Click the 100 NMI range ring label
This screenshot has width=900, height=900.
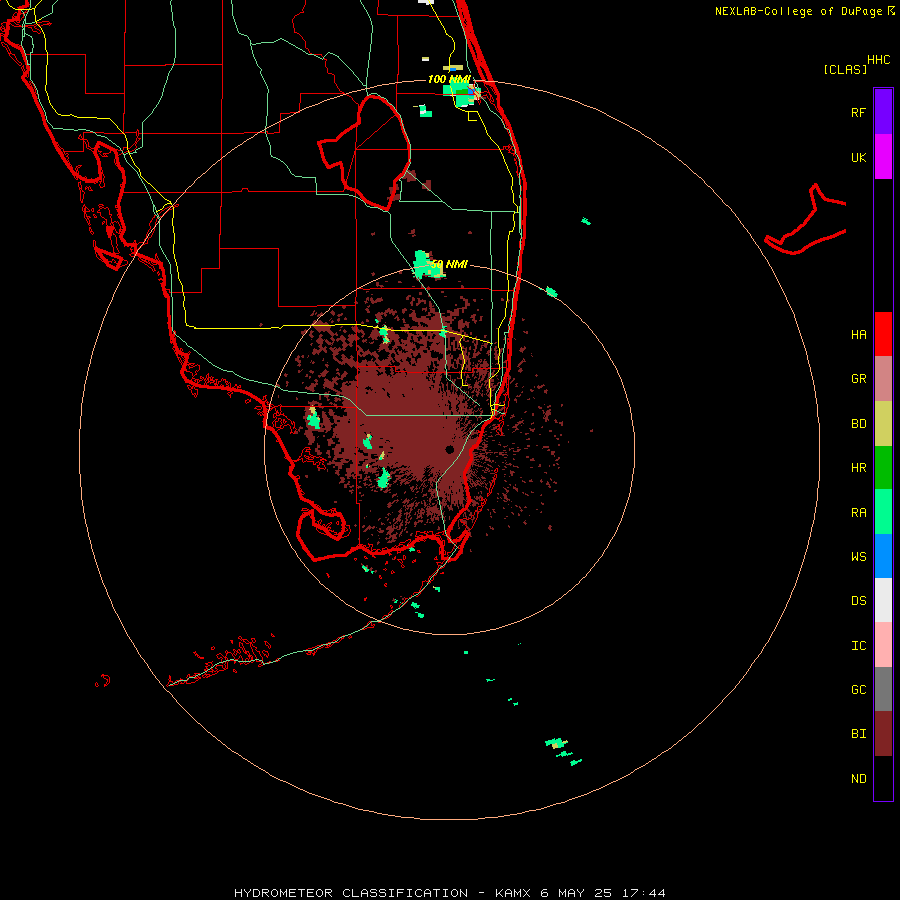449,79
